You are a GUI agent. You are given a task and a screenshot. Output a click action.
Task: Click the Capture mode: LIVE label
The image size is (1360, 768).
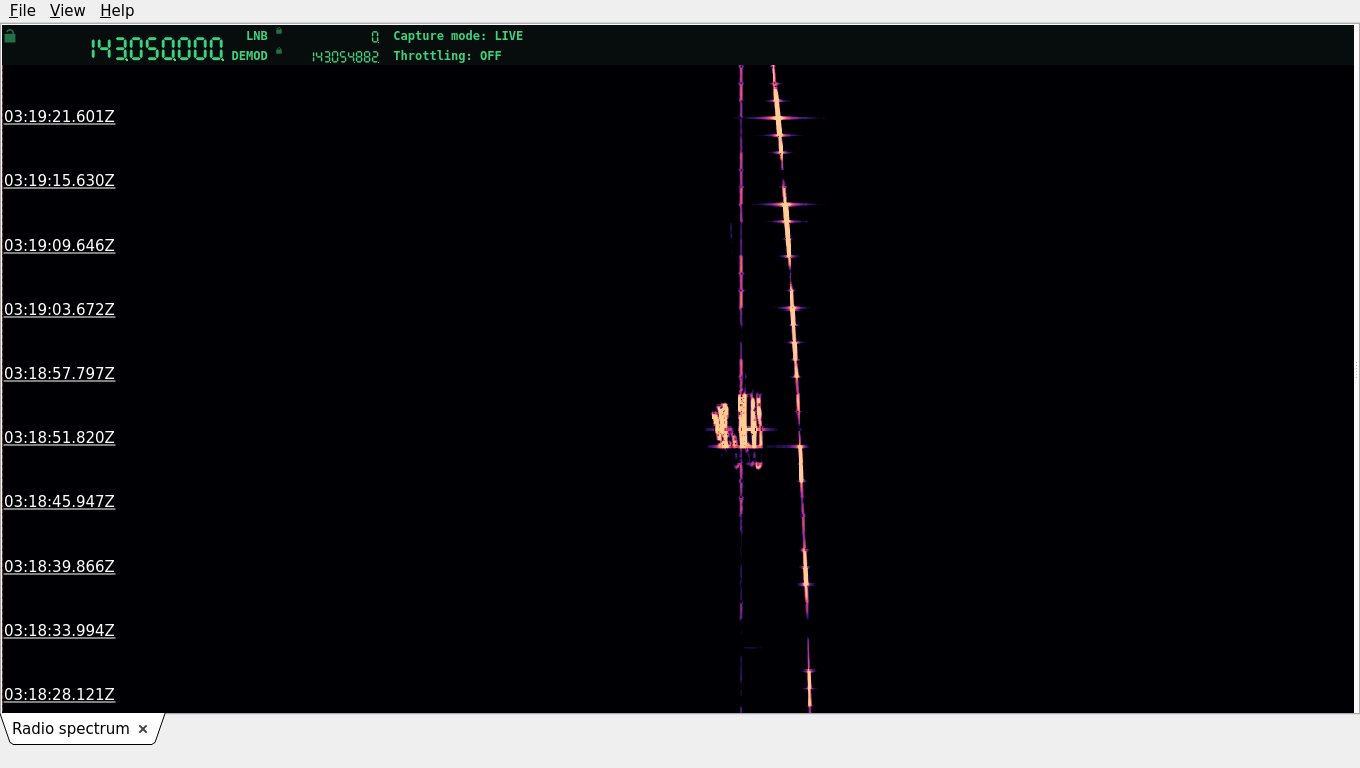458,36
